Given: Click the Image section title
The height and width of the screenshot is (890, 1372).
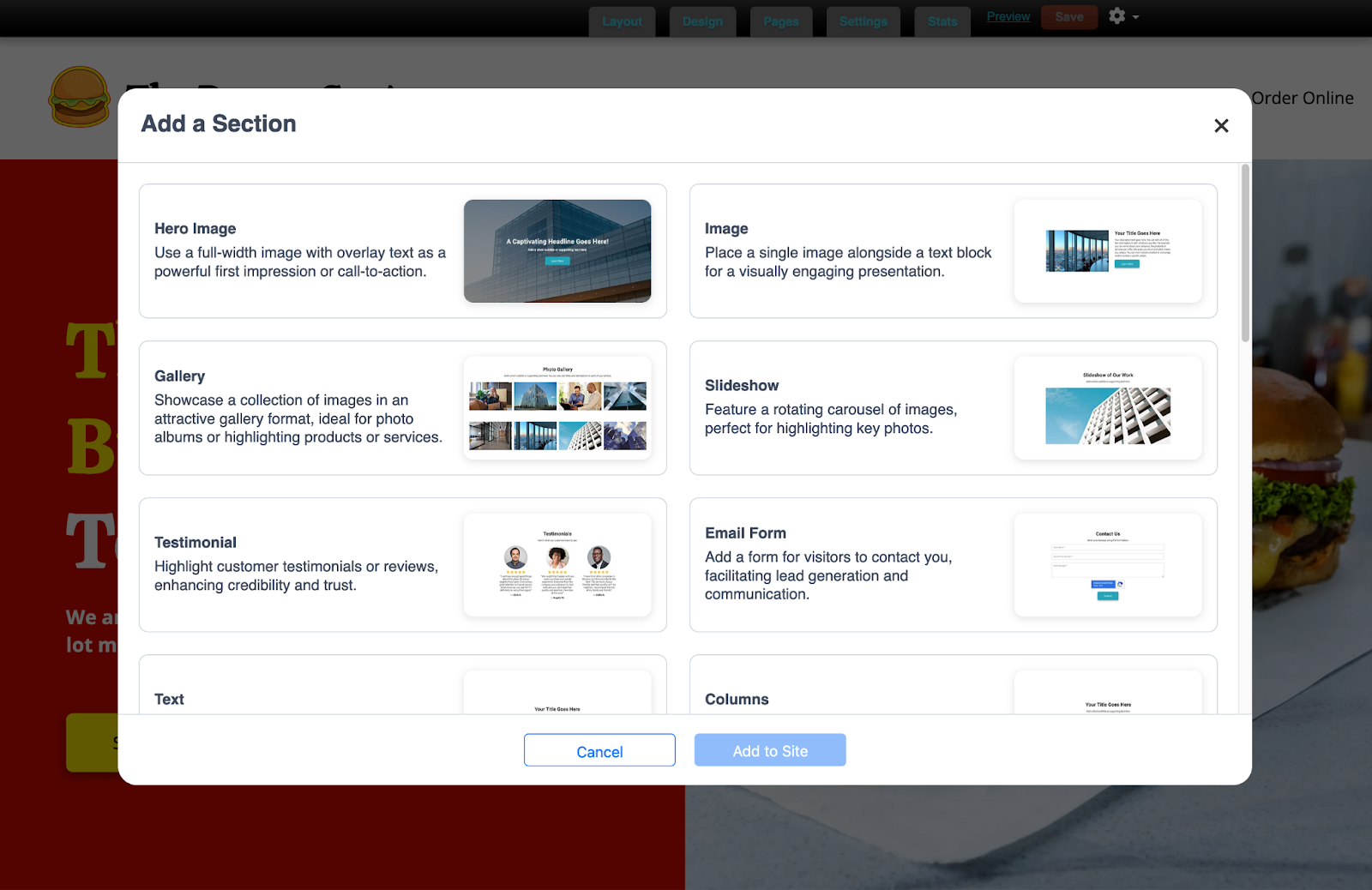Looking at the screenshot, I should [x=726, y=229].
